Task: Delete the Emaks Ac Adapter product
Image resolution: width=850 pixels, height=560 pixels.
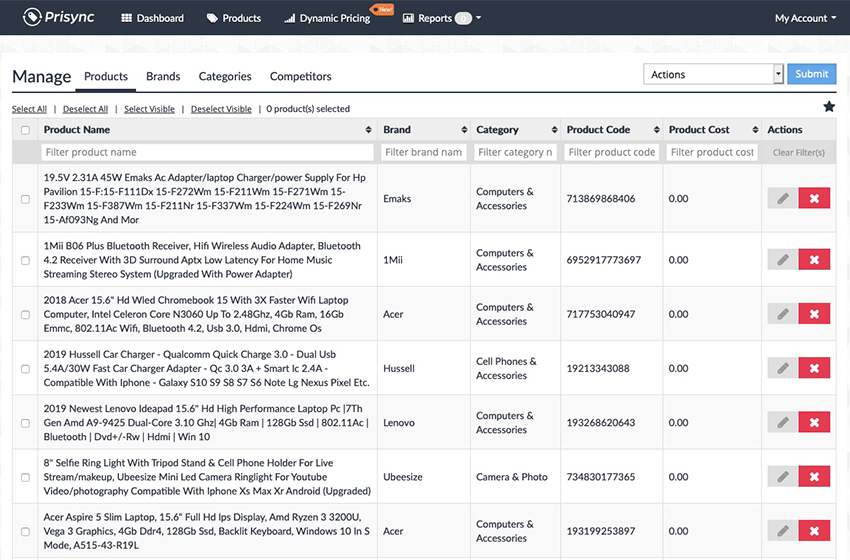Action: click(814, 198)
